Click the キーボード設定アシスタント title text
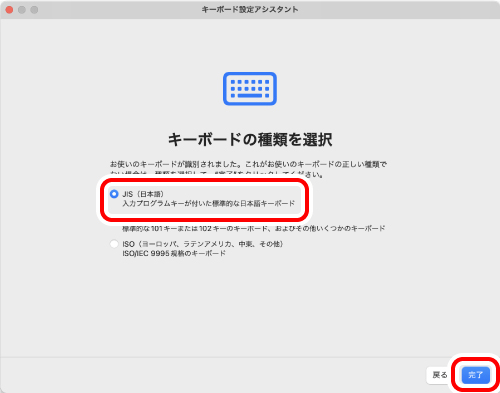The width and height of the screenshot is (500, 393). [x=250, y=10]
